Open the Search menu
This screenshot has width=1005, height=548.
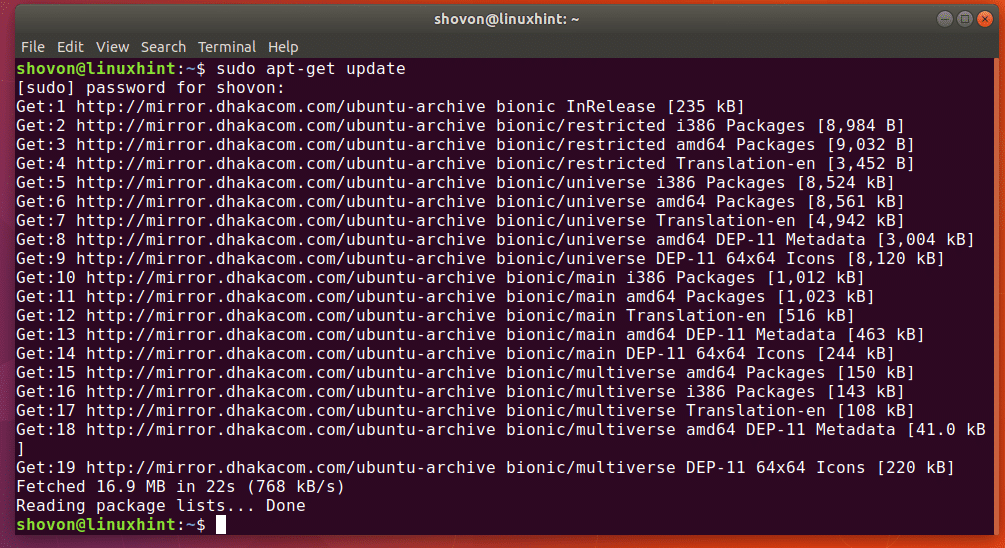pyautogui.click(x=163, y=47)
